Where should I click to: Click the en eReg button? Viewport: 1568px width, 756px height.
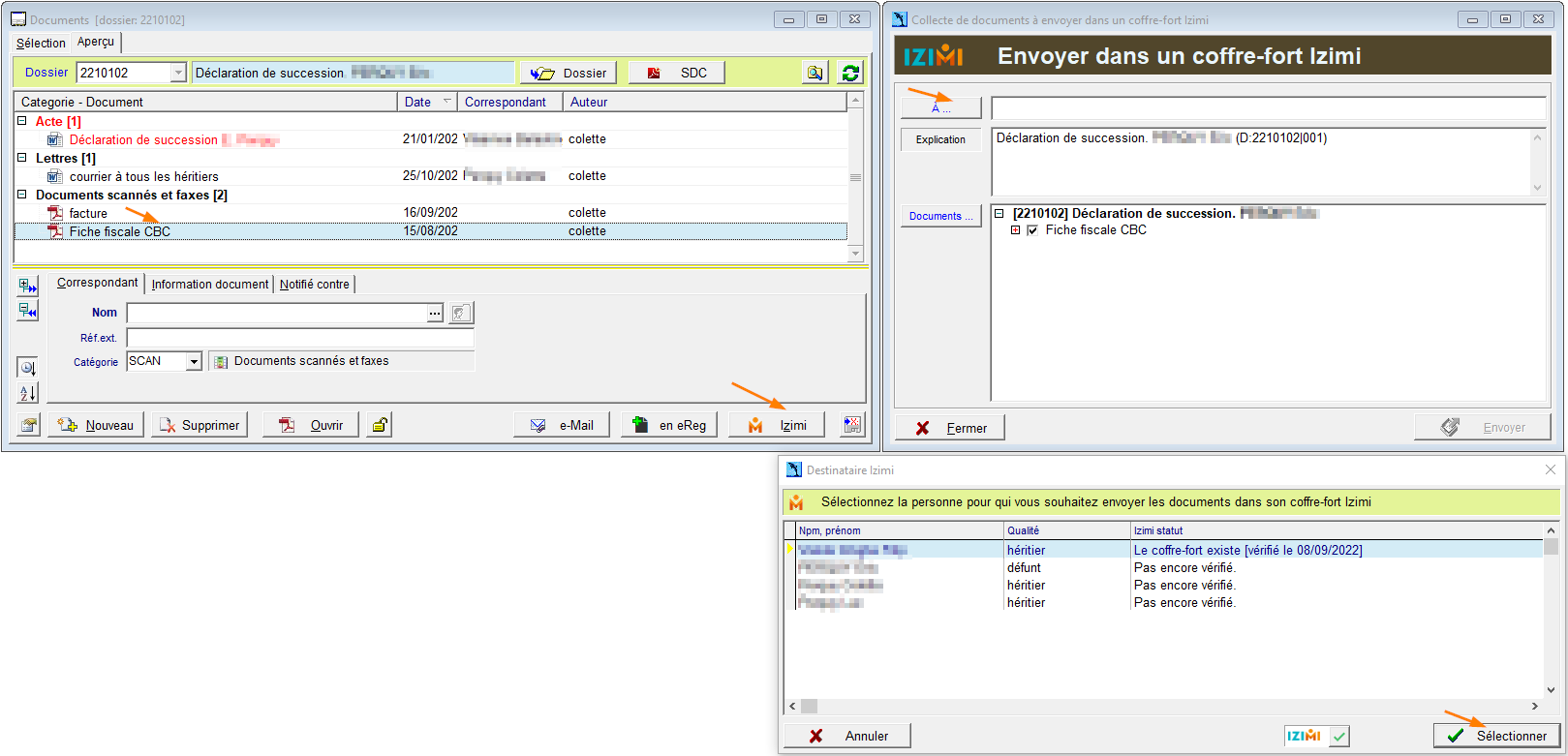669,425
